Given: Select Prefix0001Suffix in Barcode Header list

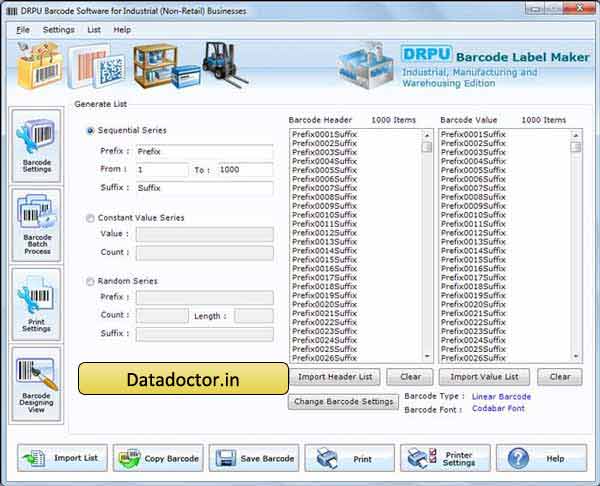Looking at the screenshot, I should tap(324, 134).
